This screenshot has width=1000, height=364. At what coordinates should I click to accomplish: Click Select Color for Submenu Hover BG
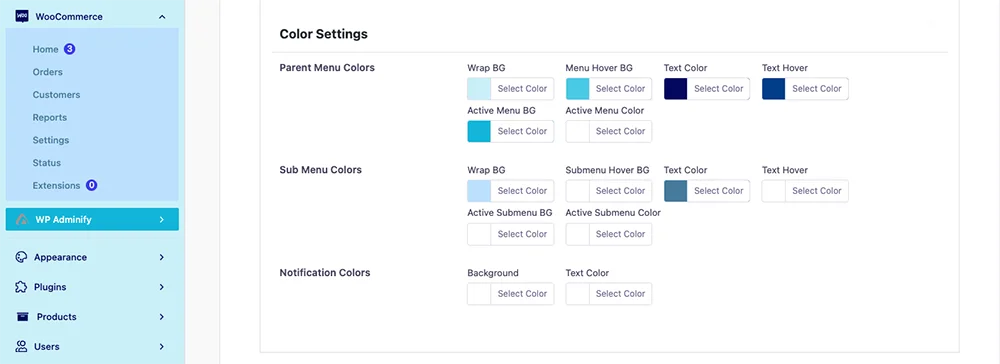coord(621,191)
